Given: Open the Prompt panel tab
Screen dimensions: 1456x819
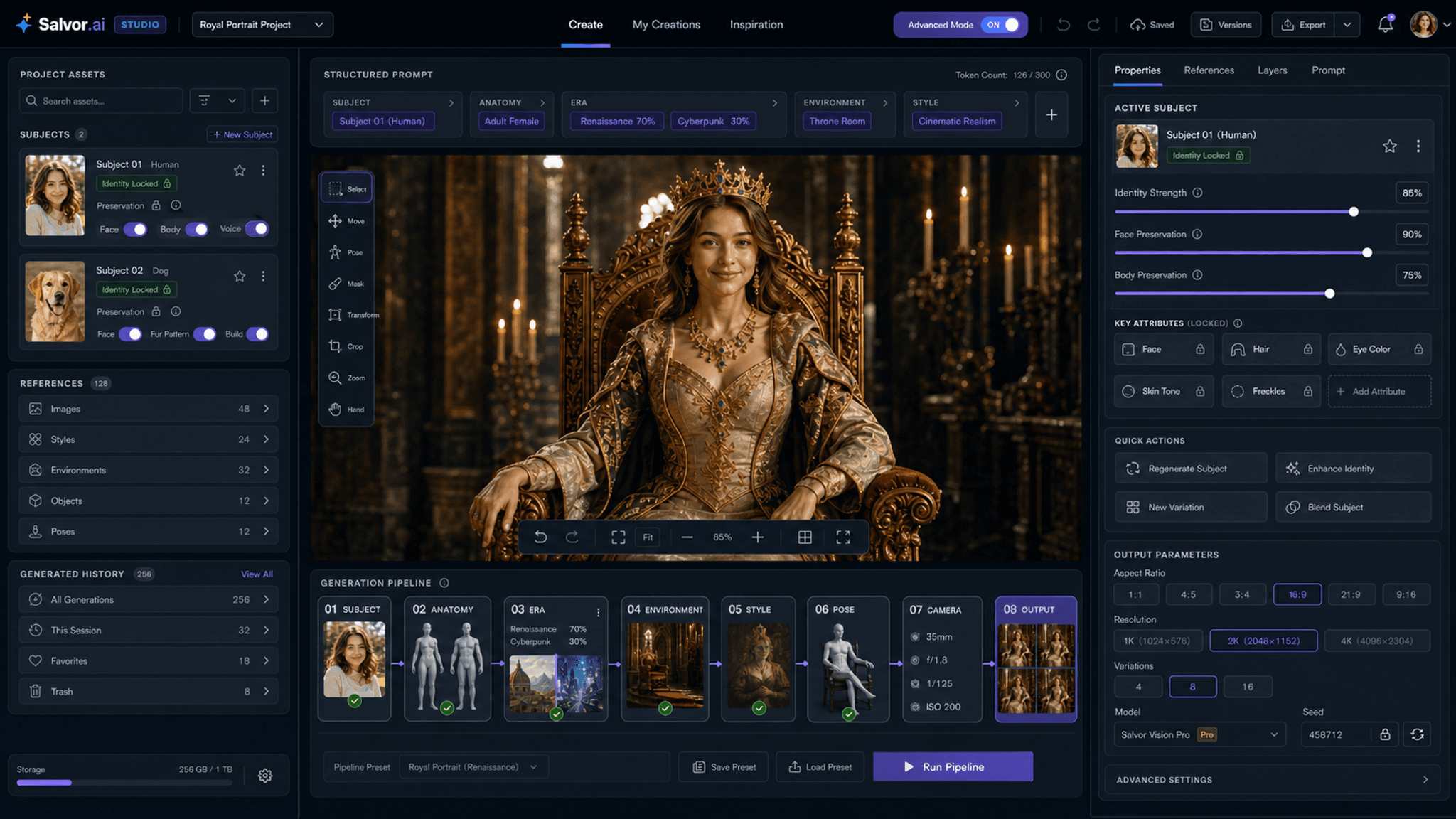Looking at the screenshot, I should (x=1328, y=70).
